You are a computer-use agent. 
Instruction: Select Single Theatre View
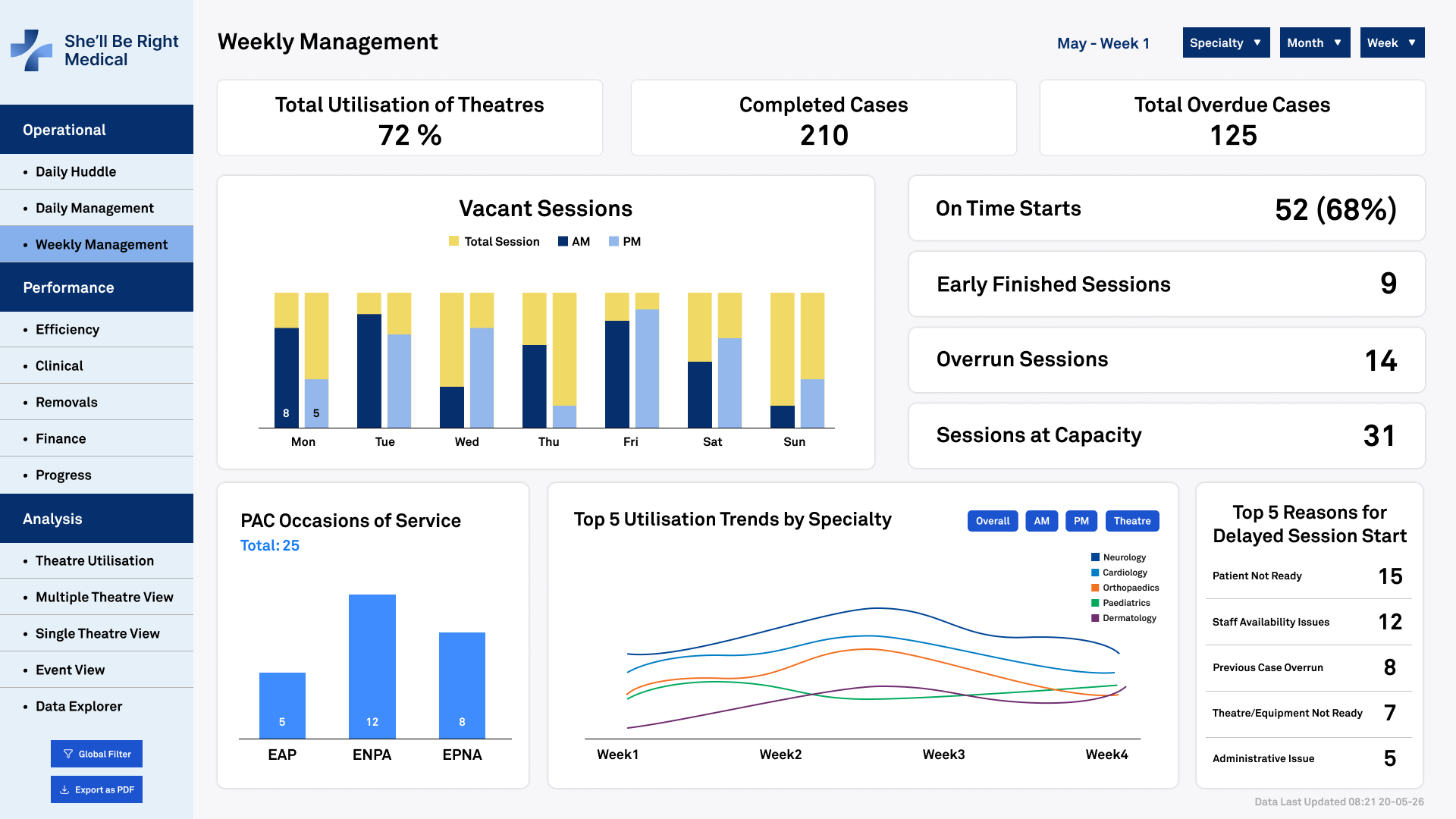point(96,633)
